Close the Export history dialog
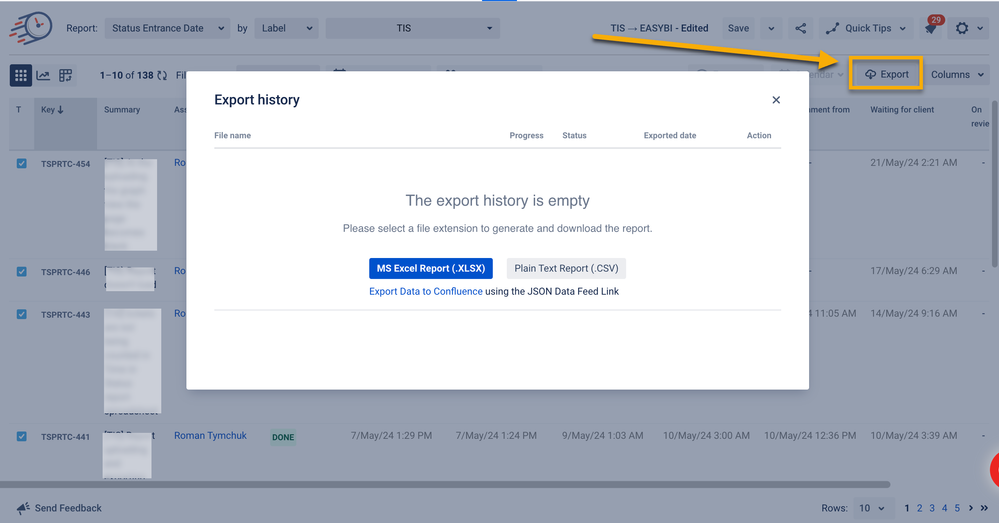Screen dimensions: 999x523 tap(776, 100)
